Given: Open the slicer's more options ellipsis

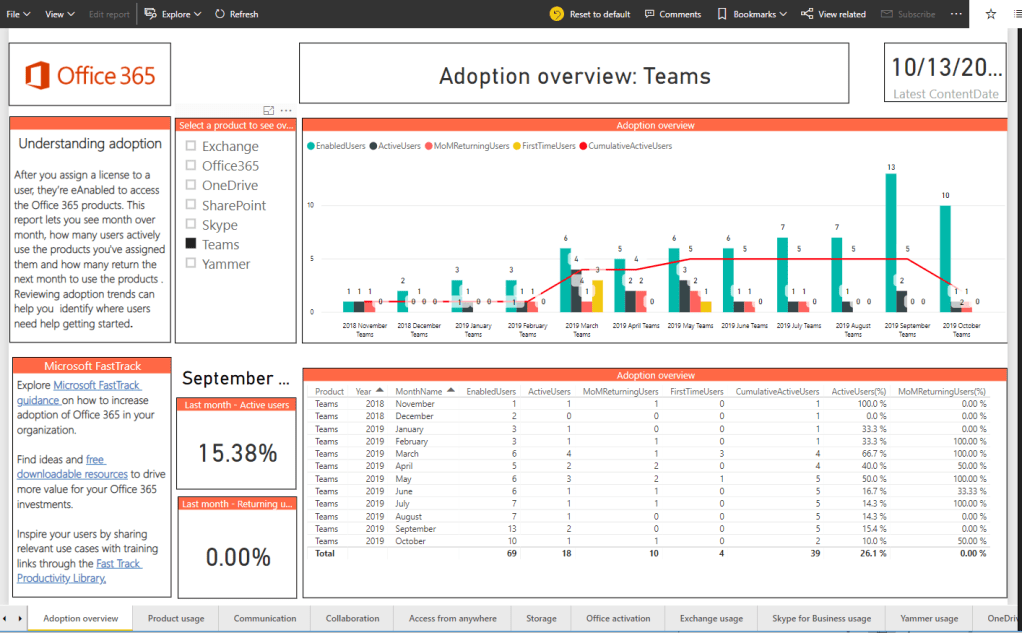Looking at the screenshot, I should tap(286, 110).
